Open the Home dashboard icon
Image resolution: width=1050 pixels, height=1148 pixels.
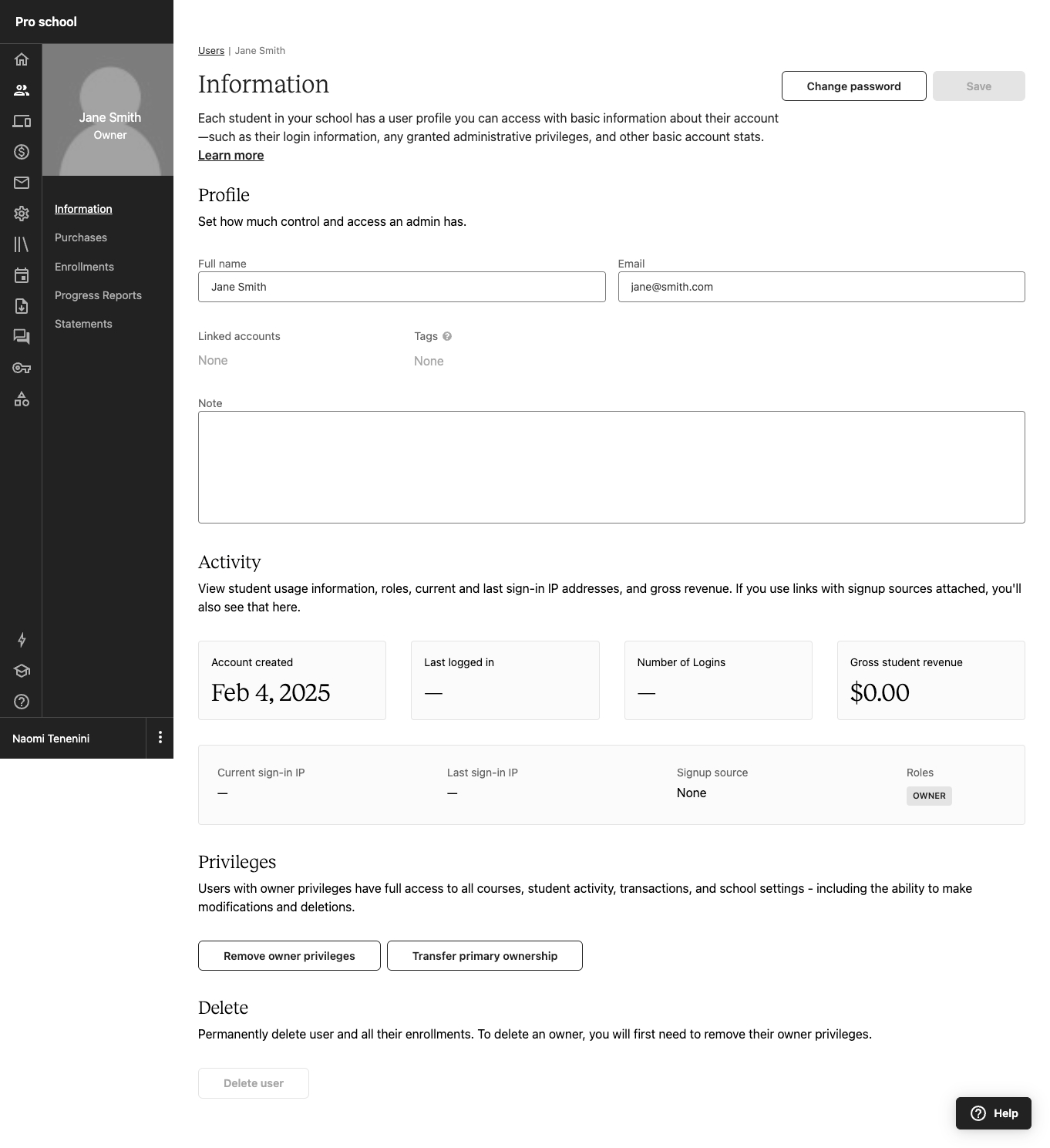tap(22, 59)
